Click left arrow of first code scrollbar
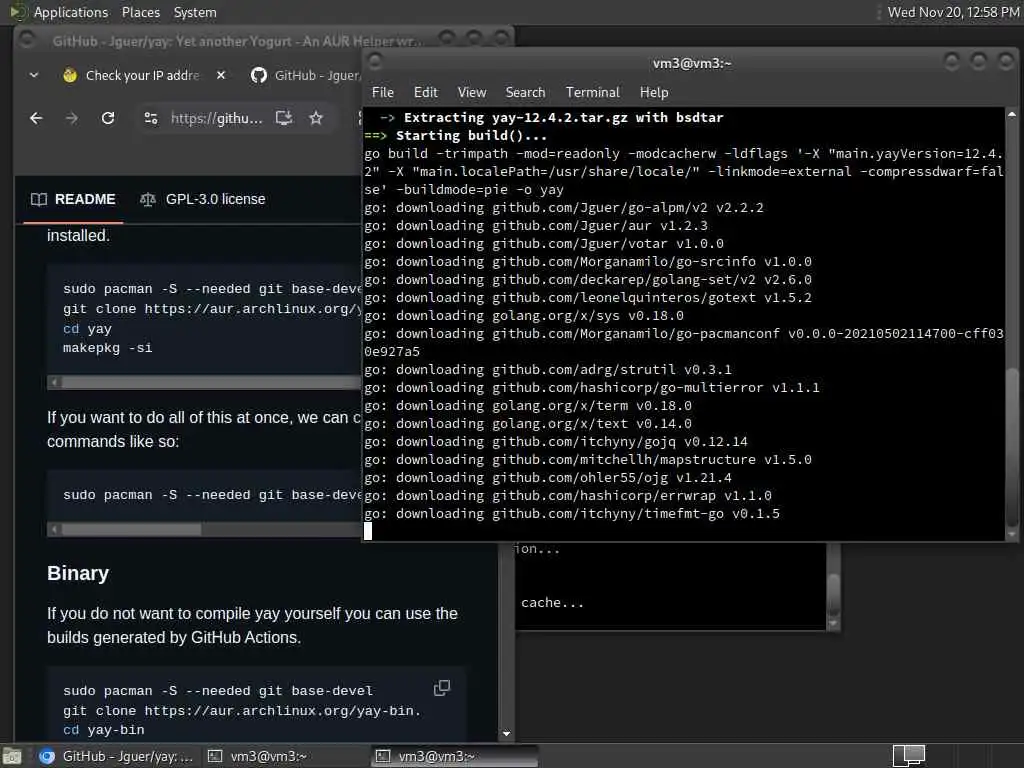 [54, 383]
